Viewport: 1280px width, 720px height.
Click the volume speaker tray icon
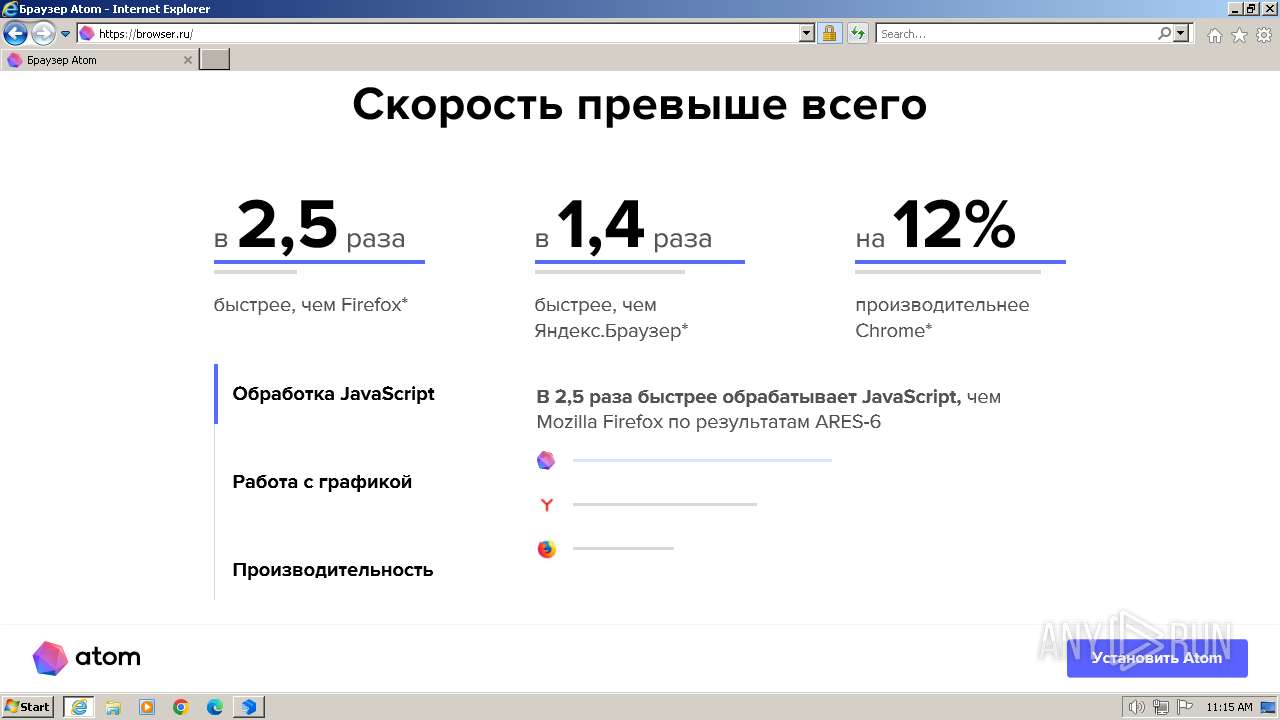[x=1137, y=707]
